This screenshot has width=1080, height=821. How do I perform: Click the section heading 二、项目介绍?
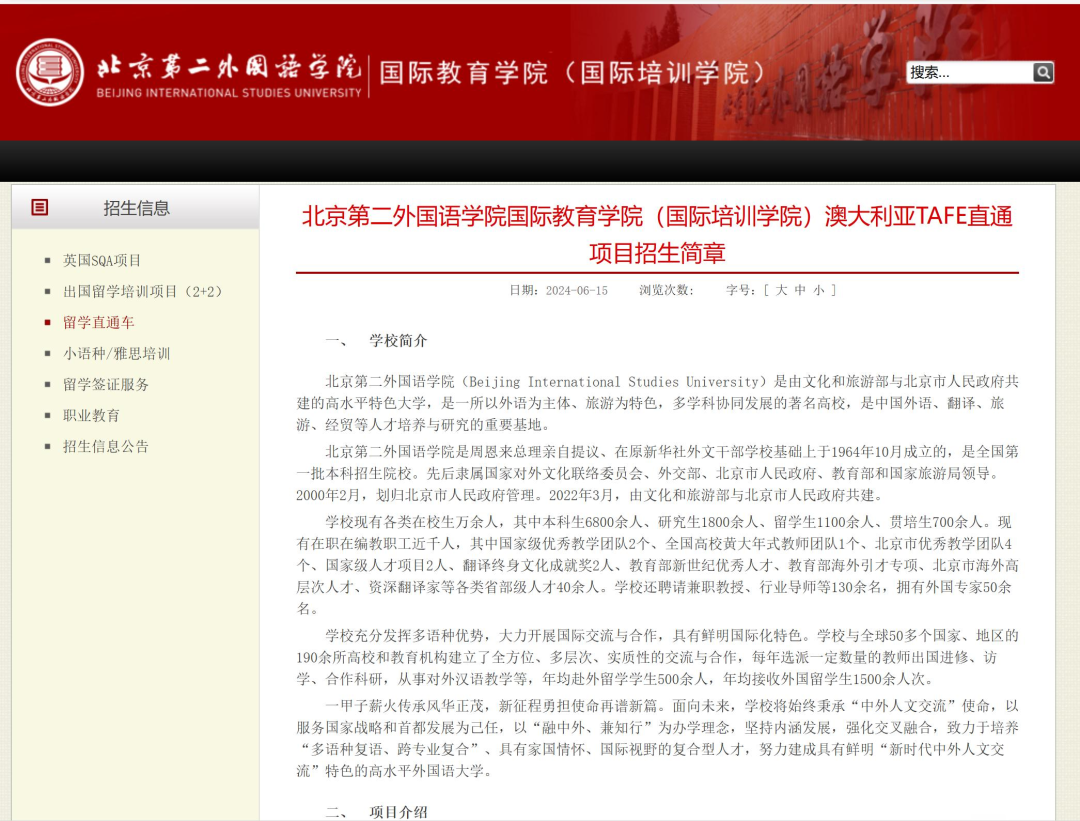pos(376,812)
